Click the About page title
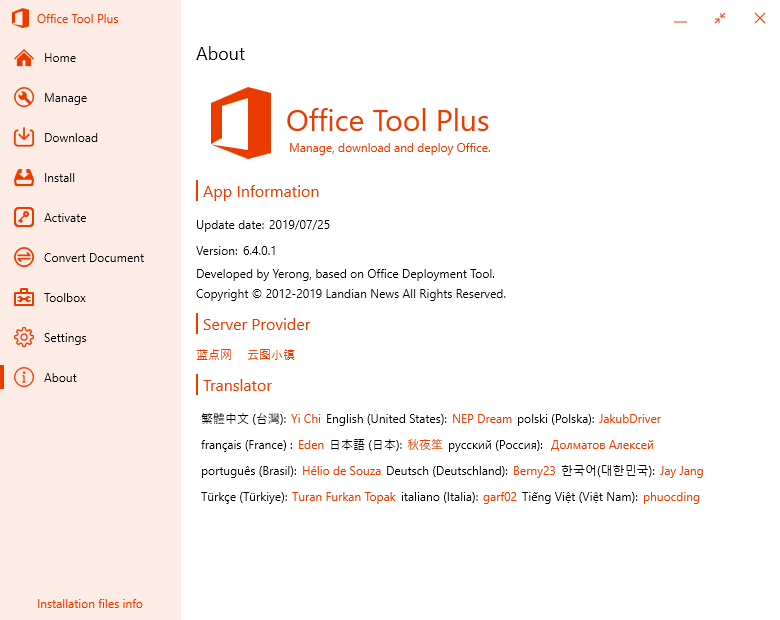780x620 pixels. (x=220, y=54)
